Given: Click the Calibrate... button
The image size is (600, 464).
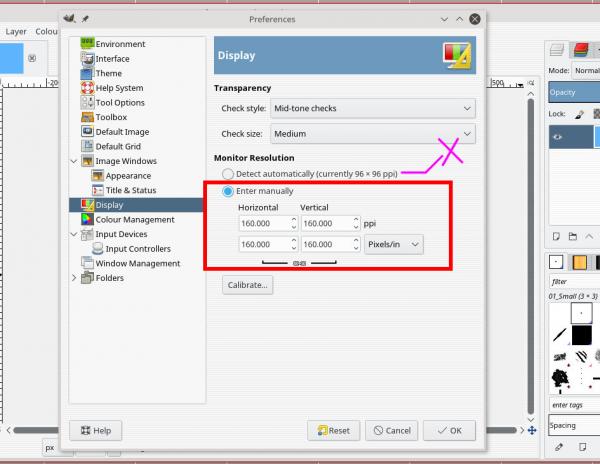Looking at the screenshot, I should pos(248,285).
